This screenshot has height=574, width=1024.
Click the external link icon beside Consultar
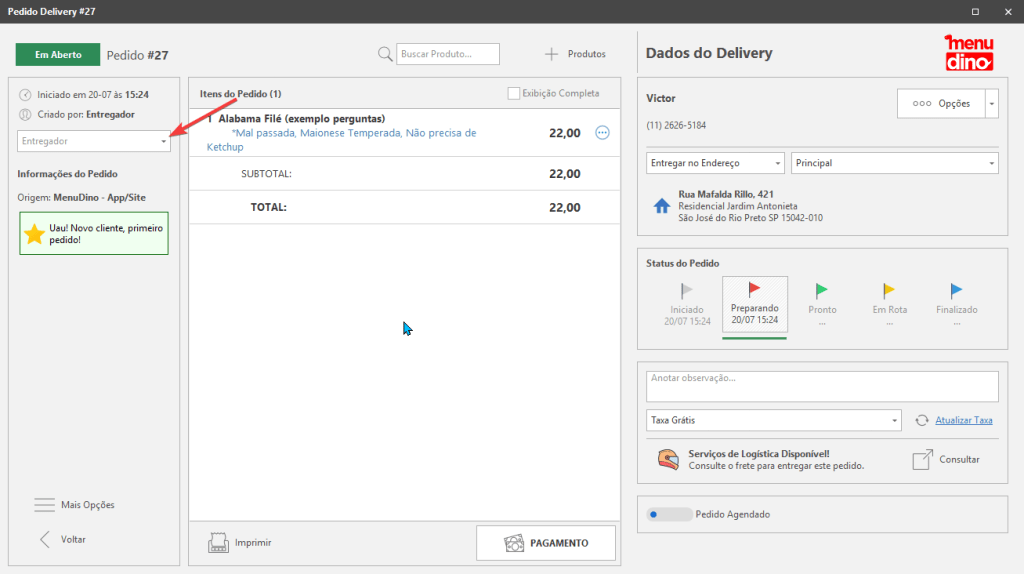(x=922, y=460)
